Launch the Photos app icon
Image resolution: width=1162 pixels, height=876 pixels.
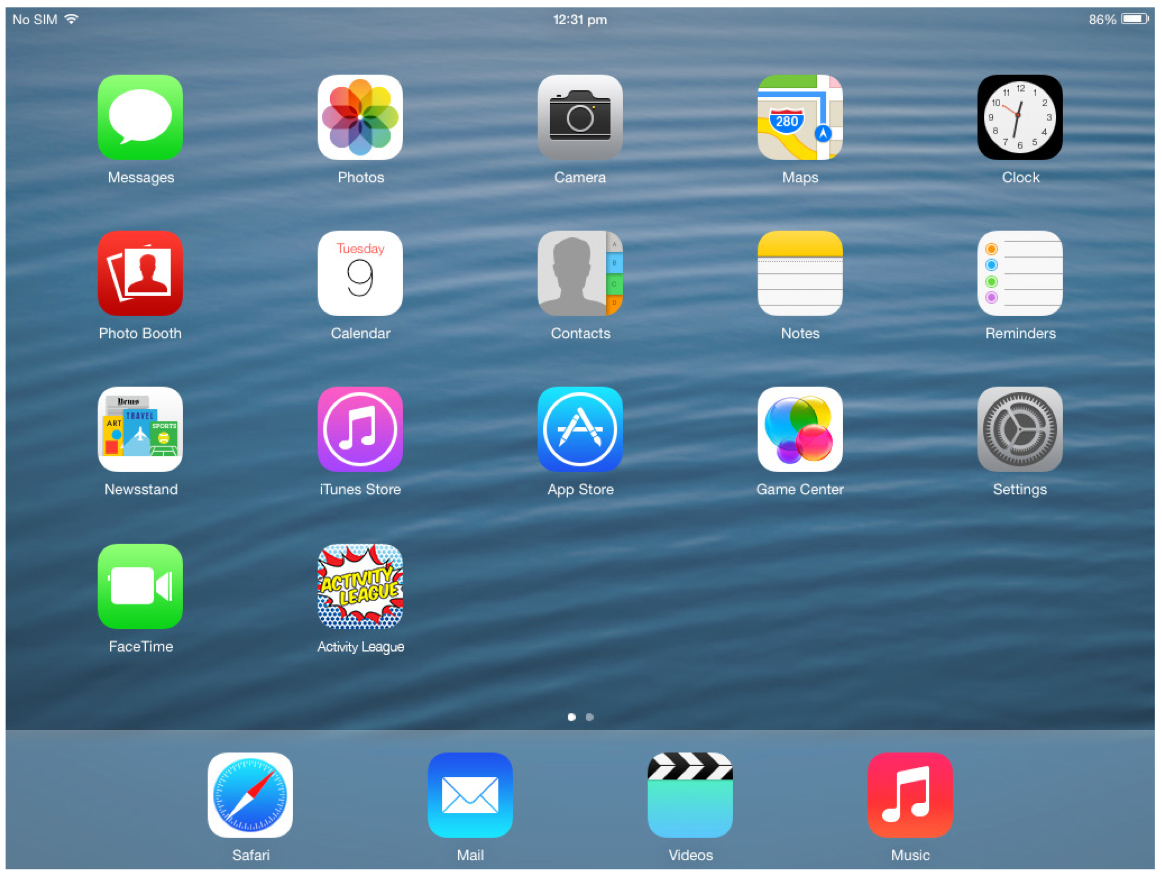[360, 117]
